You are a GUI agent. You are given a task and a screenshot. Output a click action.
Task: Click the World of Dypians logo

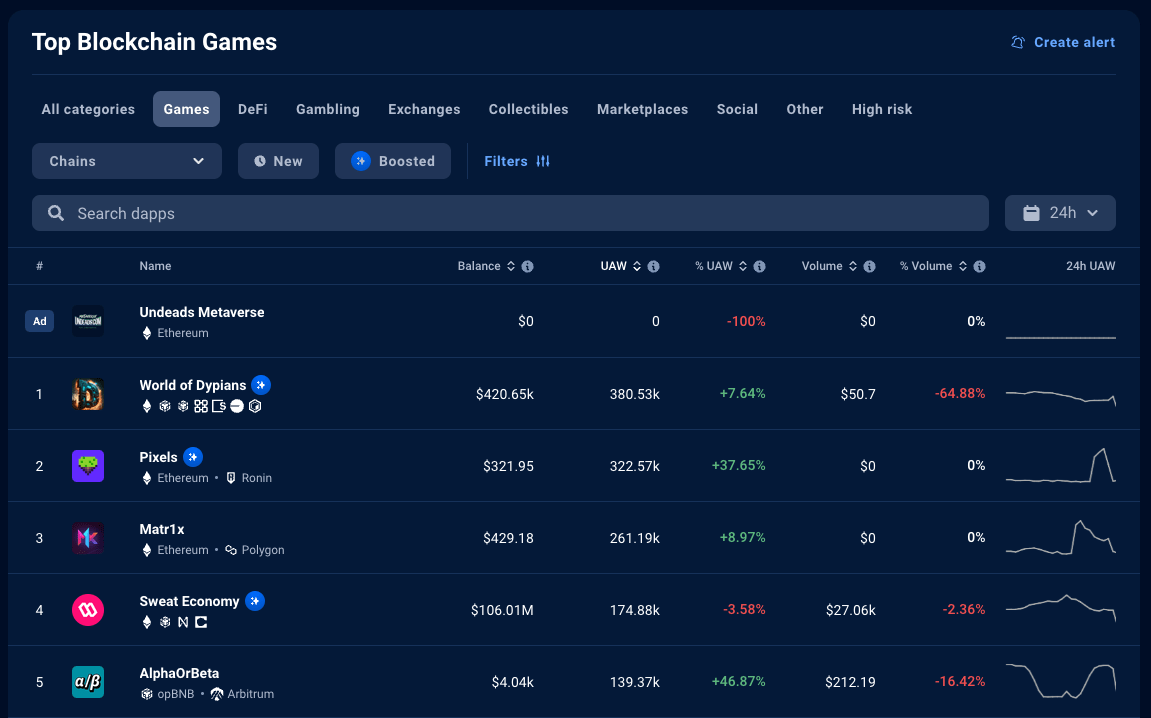88,394
